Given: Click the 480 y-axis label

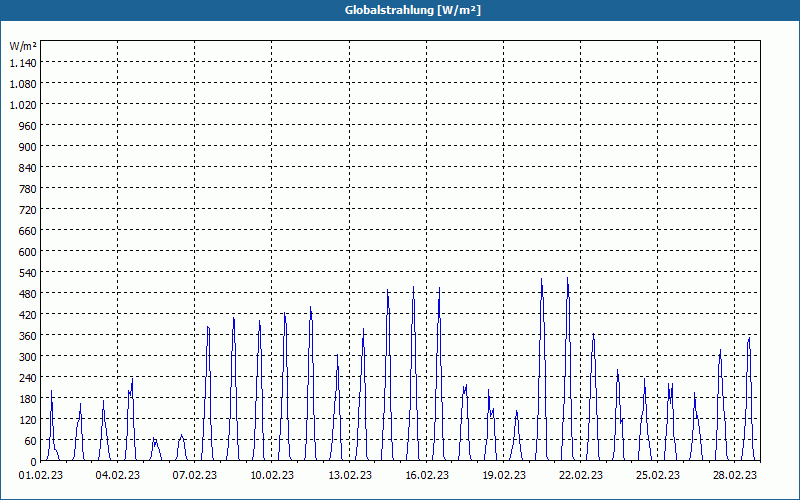Looking at the screenshot, I should [28, 294].
